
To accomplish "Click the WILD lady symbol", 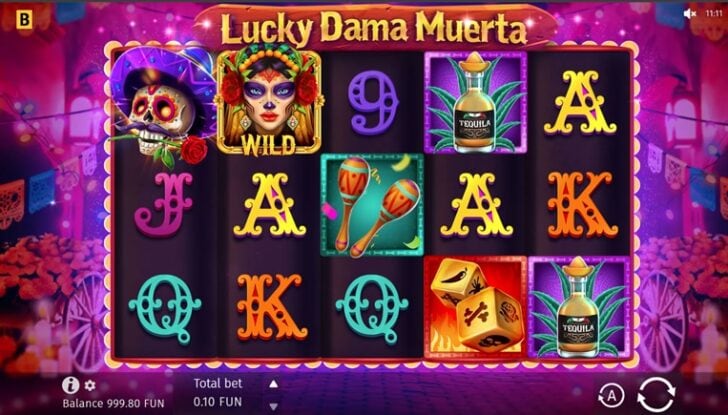I will click(x=269, y=102).
